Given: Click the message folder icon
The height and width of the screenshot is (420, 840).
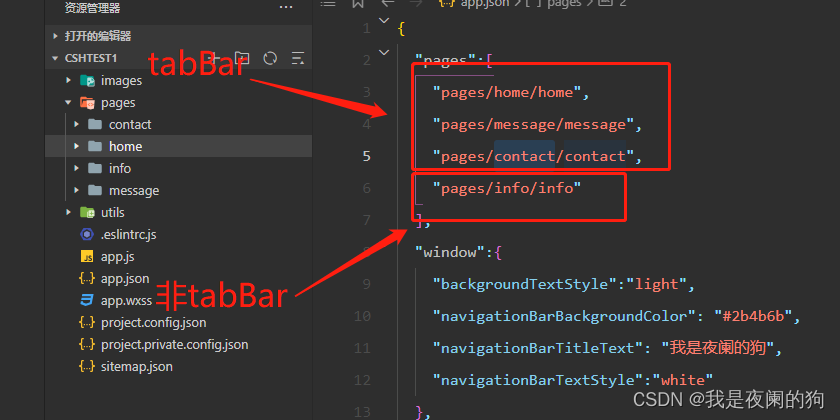Looking at the screenshot, I should coord(95,191).
